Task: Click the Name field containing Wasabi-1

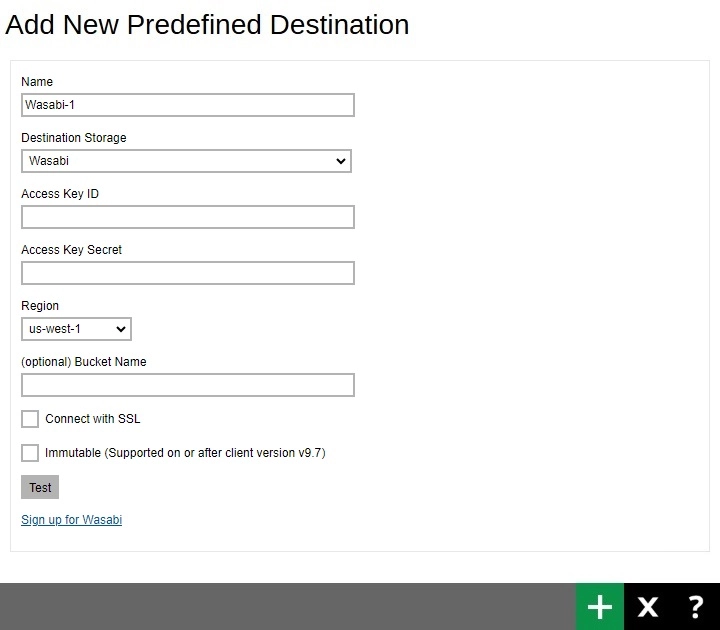Action: 188,105
